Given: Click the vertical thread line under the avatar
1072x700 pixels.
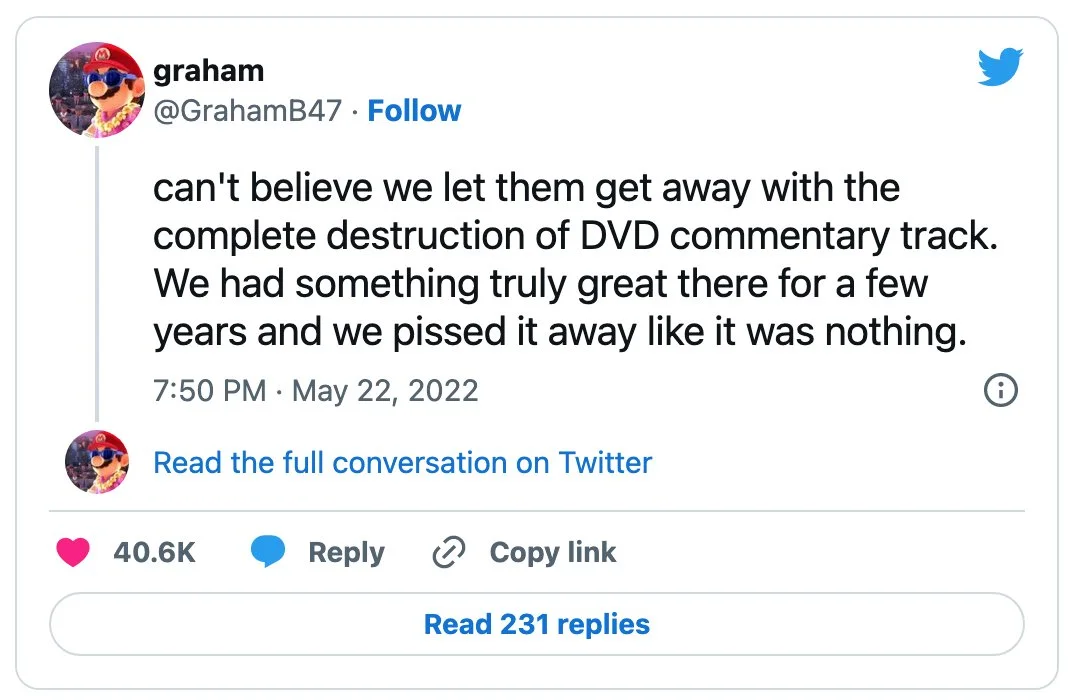Looking at the screenshot, I should point(96,283).
